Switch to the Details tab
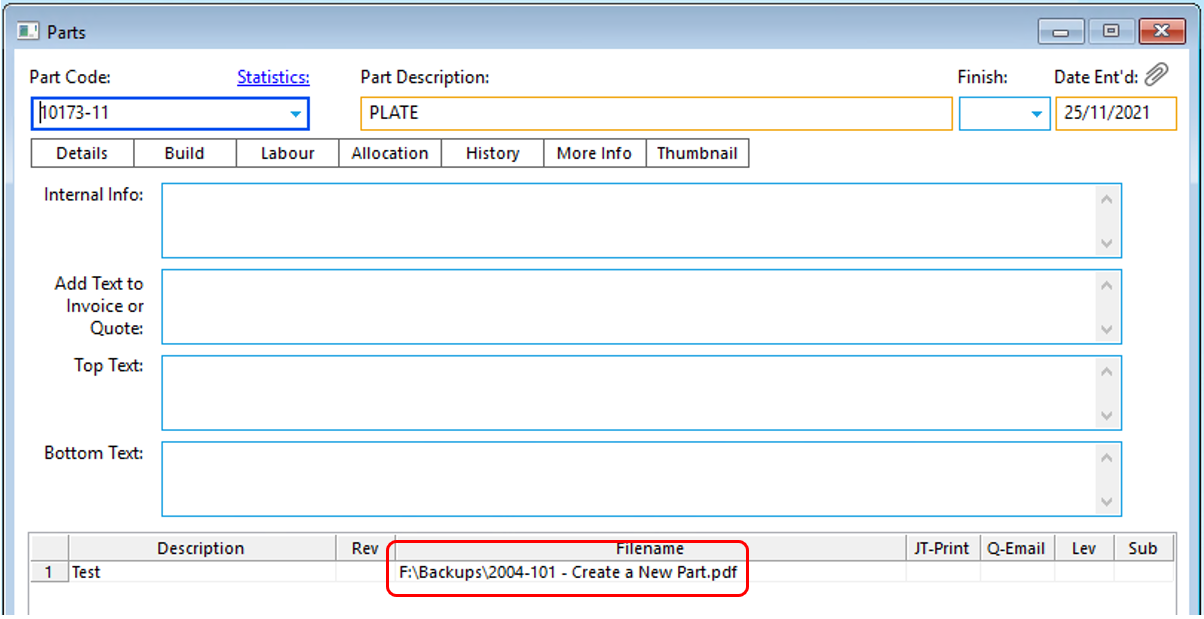 pyautogui.click(x=82, y=153)
